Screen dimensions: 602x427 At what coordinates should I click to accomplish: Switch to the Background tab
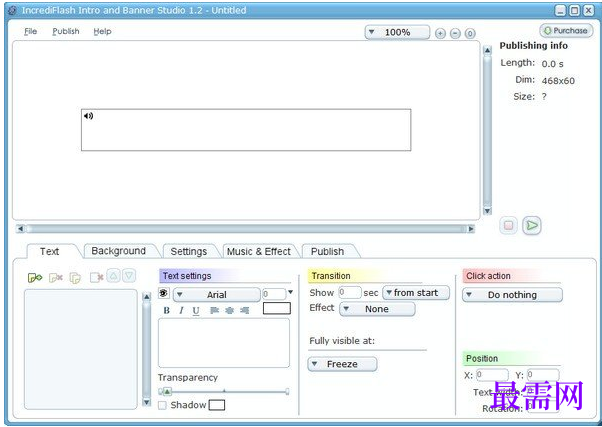119,251
